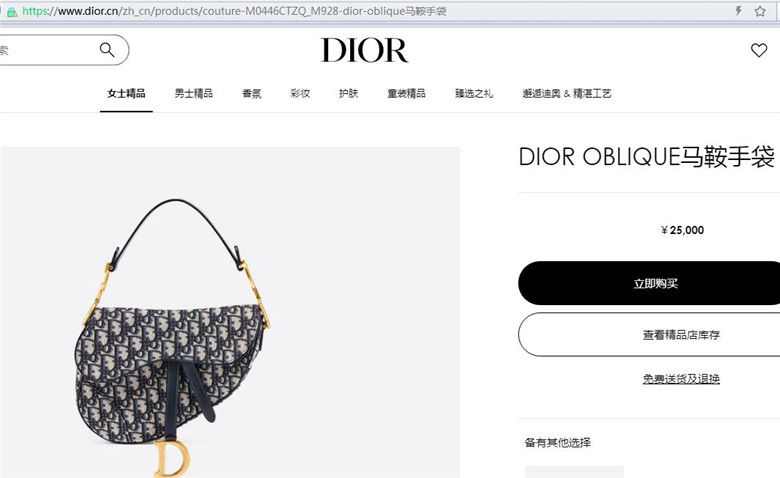Screen dimensions: 780x478
Task: Open the 香氛 menu
Action: point(252,94)
